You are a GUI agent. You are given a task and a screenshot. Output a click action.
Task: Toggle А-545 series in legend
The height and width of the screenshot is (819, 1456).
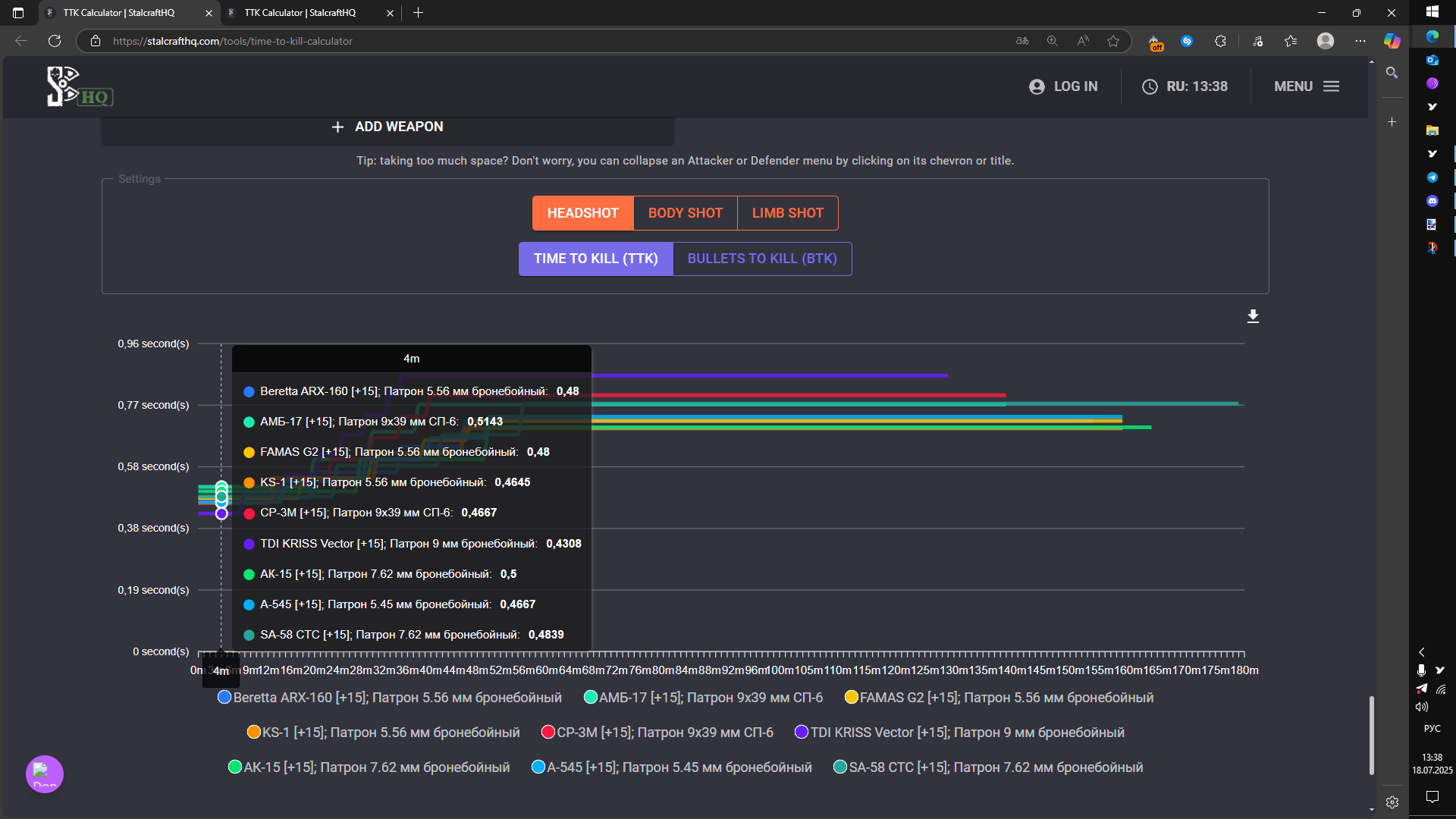point(671,767)
